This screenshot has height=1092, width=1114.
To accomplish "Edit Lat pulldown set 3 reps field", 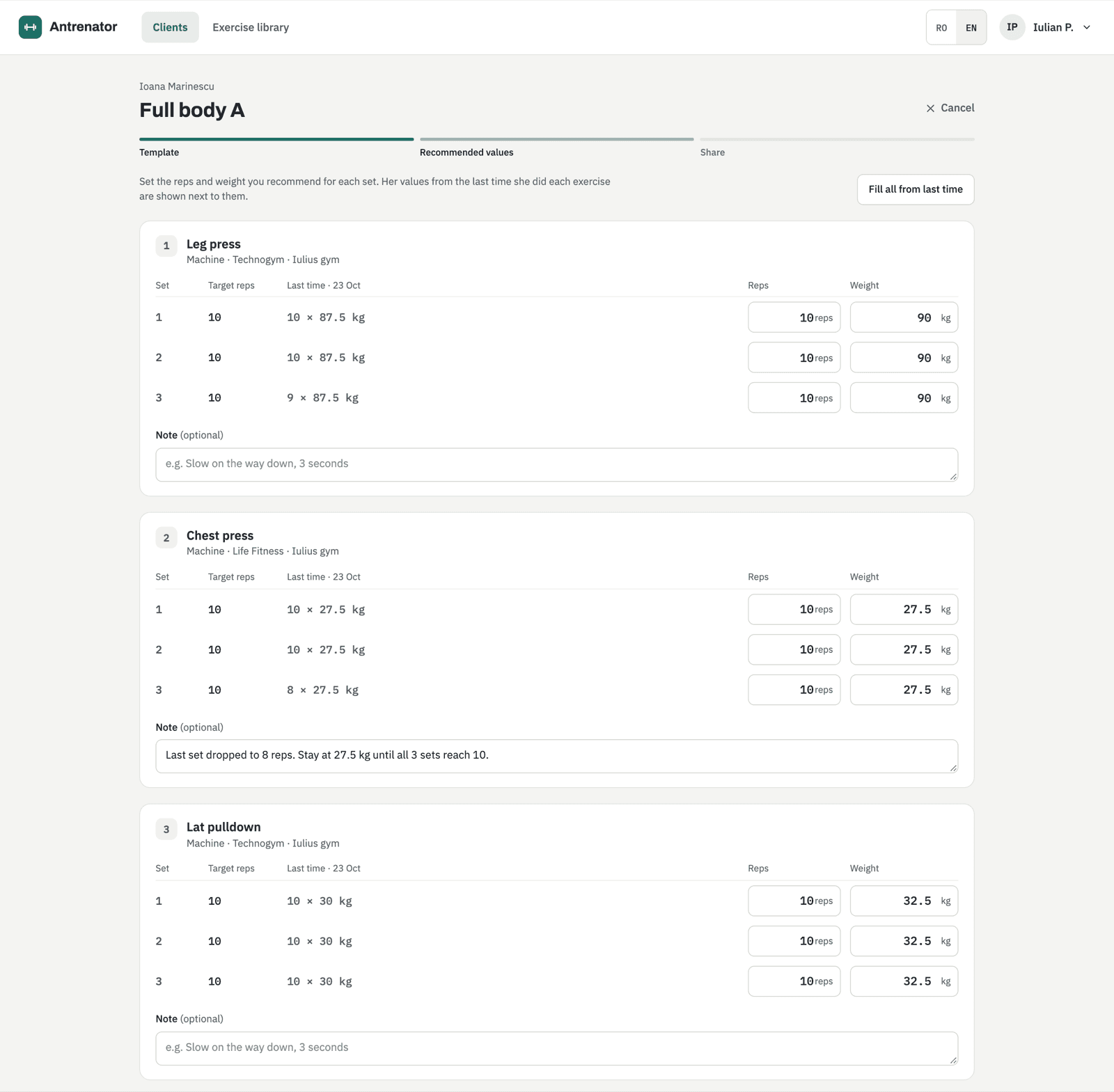I will point(794,982).
